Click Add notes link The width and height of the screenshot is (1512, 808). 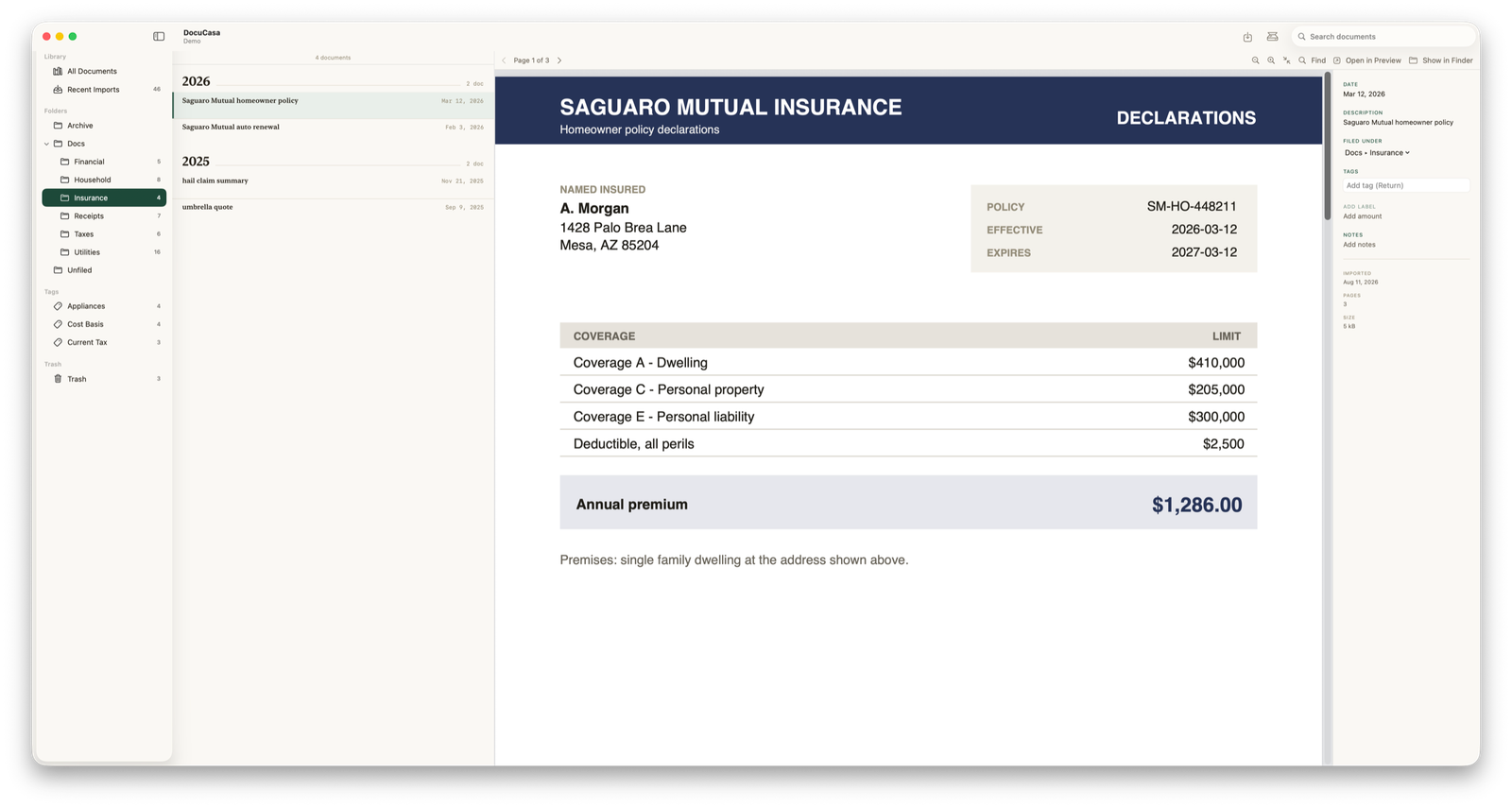pos(1359,245)
